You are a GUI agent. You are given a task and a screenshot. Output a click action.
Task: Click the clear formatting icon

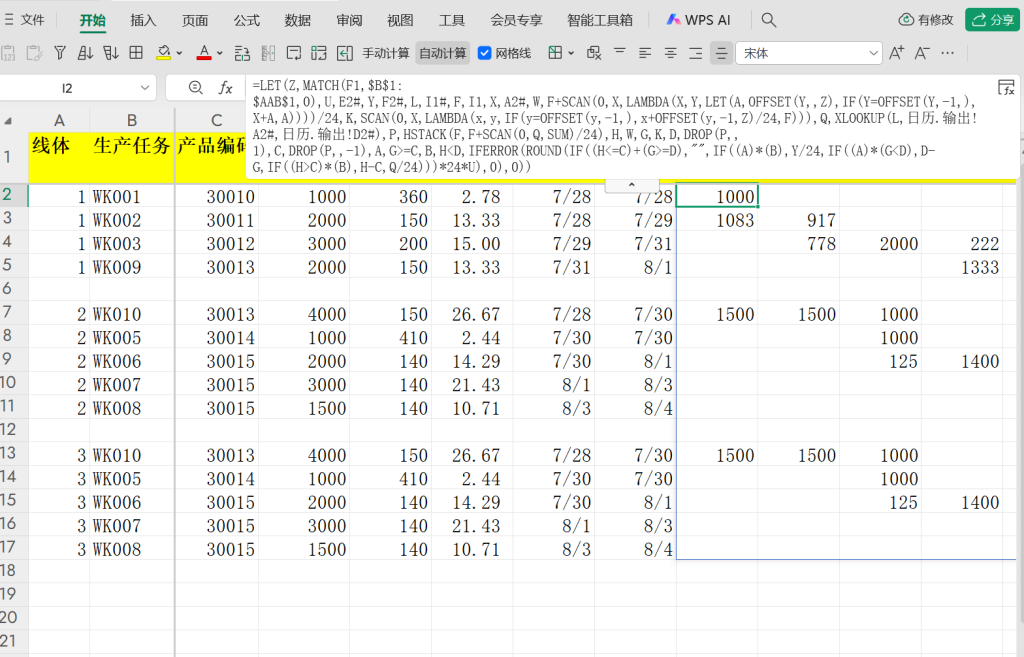tap(594, 53)
